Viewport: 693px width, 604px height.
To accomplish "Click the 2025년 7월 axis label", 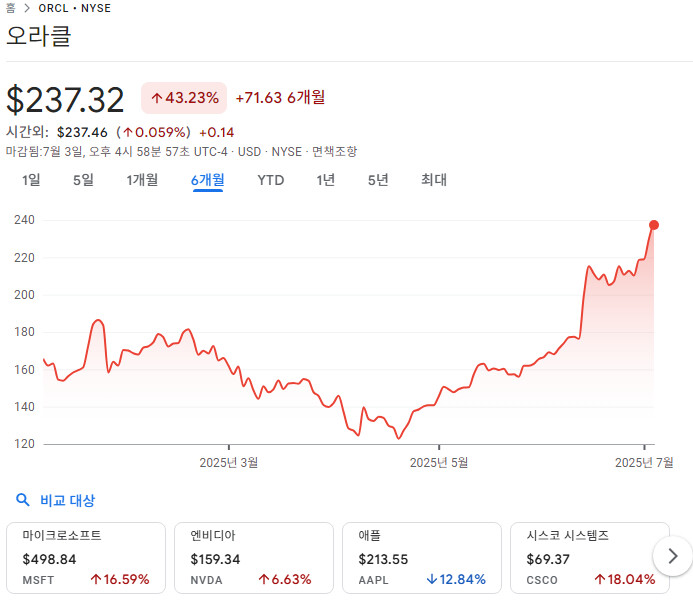I will [644, 463].
